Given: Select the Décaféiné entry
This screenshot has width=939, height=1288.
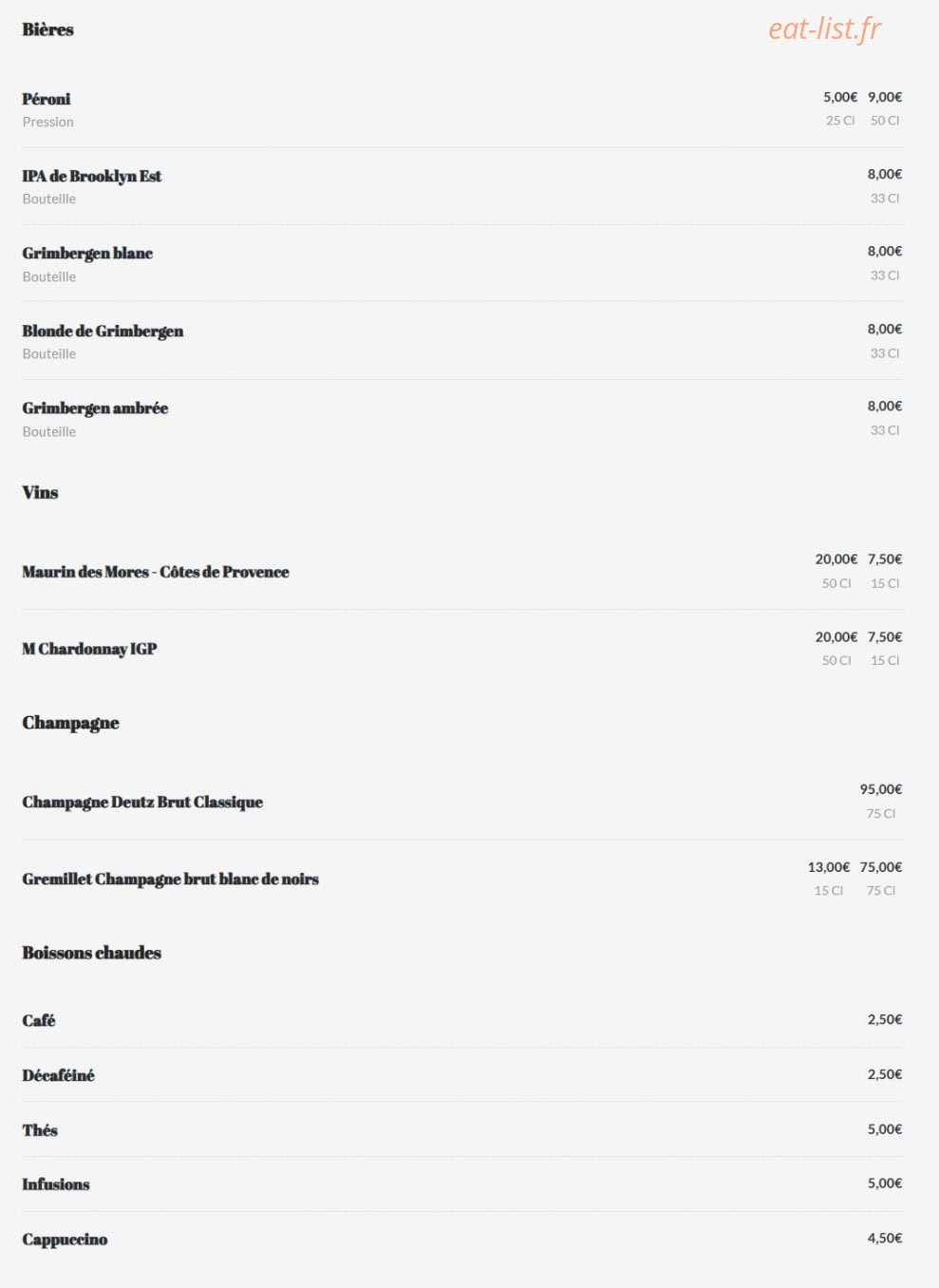Looking at the screenshot, I should 58,1075.
